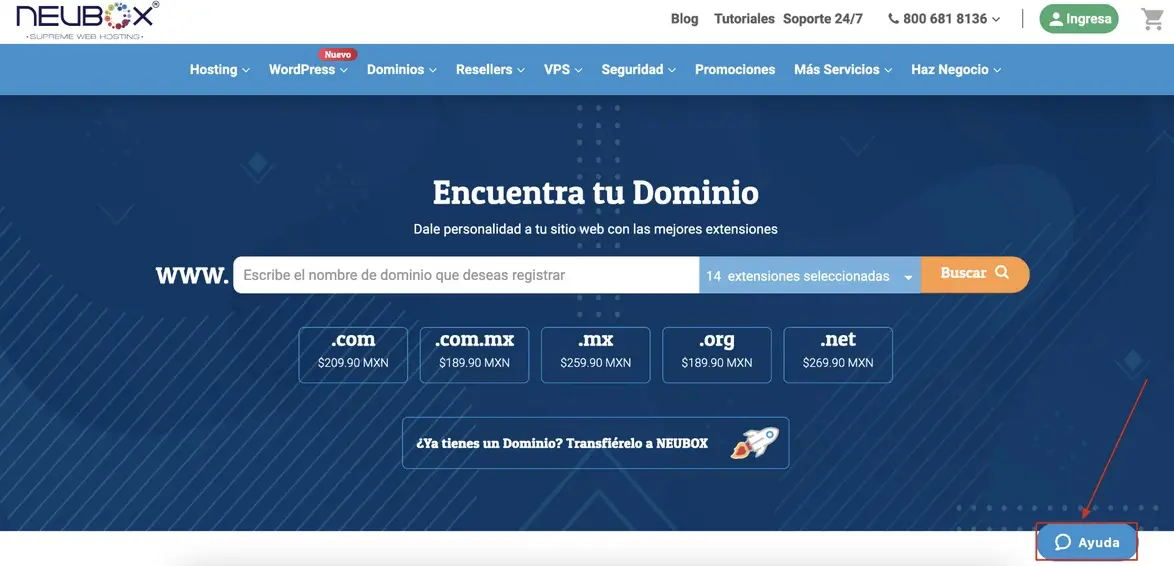Expand the VPS menu

[x=562, y=70]
